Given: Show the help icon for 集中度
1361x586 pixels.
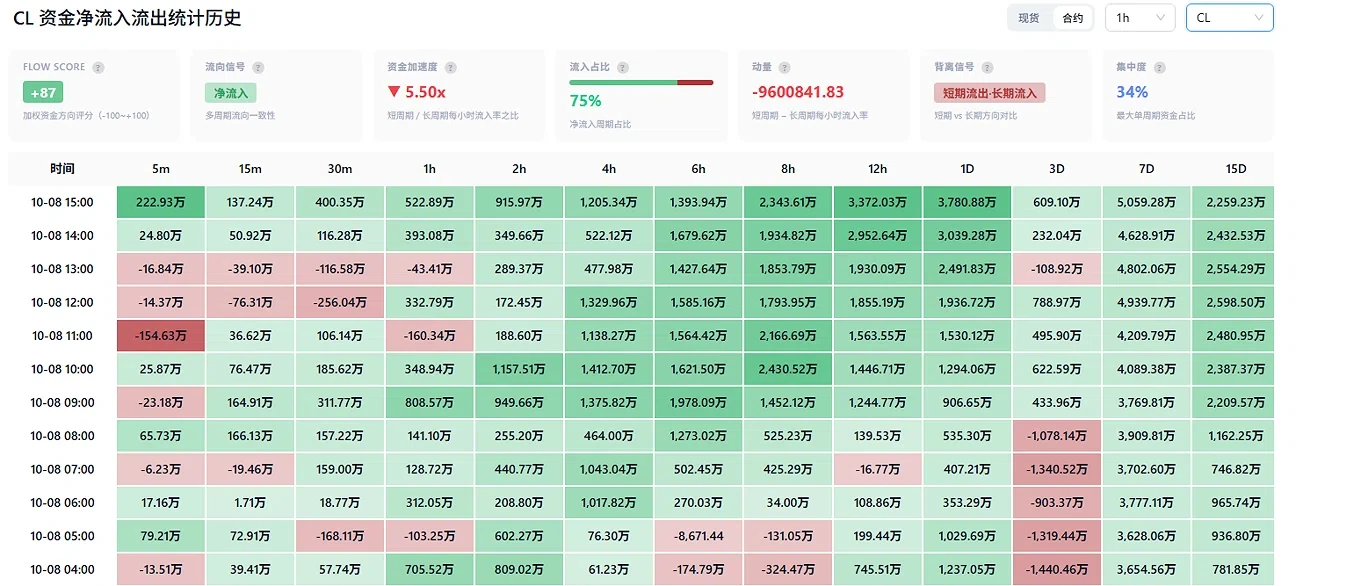Looking at the screenshot, I should click(x=1159, y=68).
